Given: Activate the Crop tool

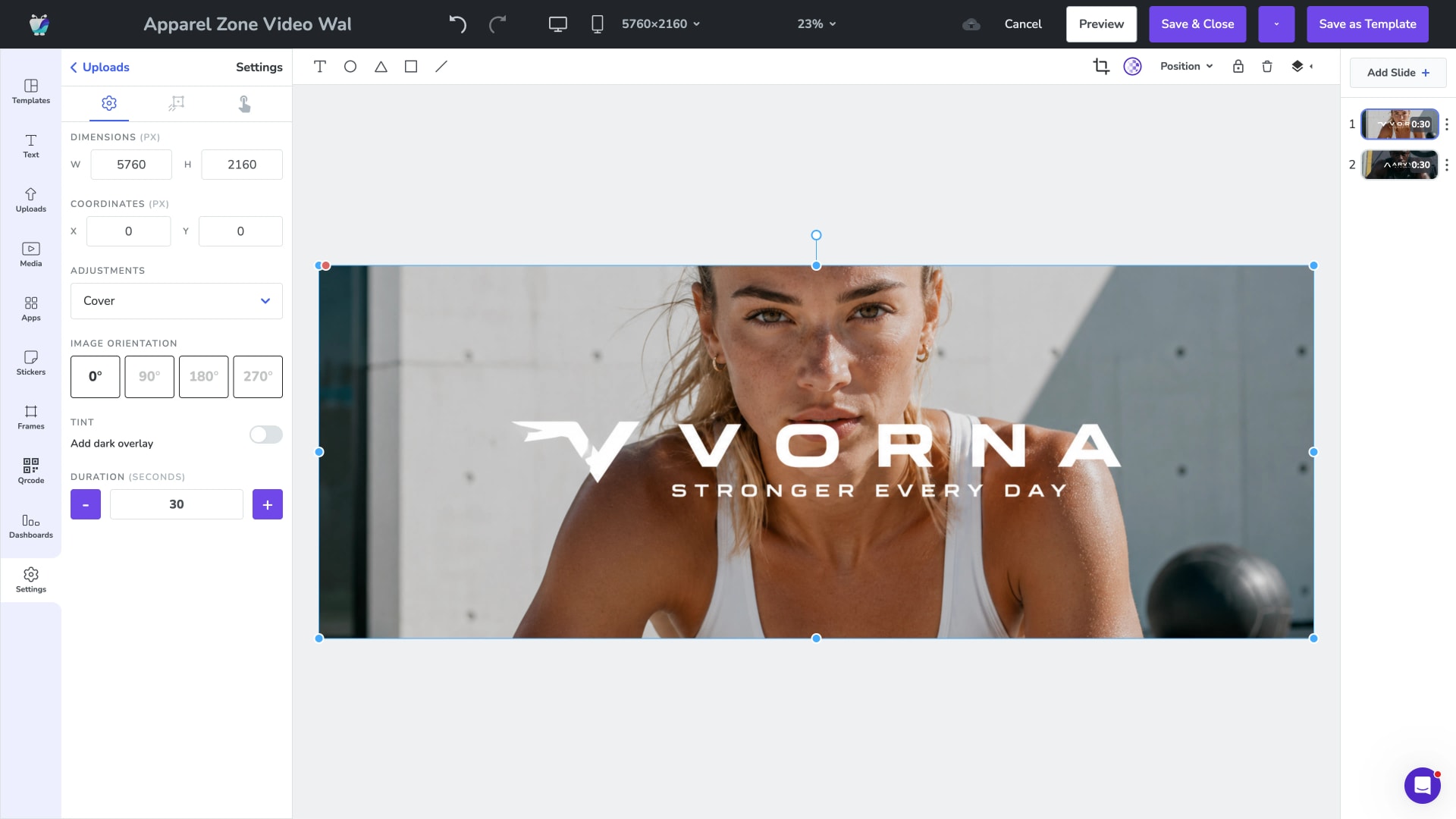Looking at the screenshot, I should [x=1101, y=67].
